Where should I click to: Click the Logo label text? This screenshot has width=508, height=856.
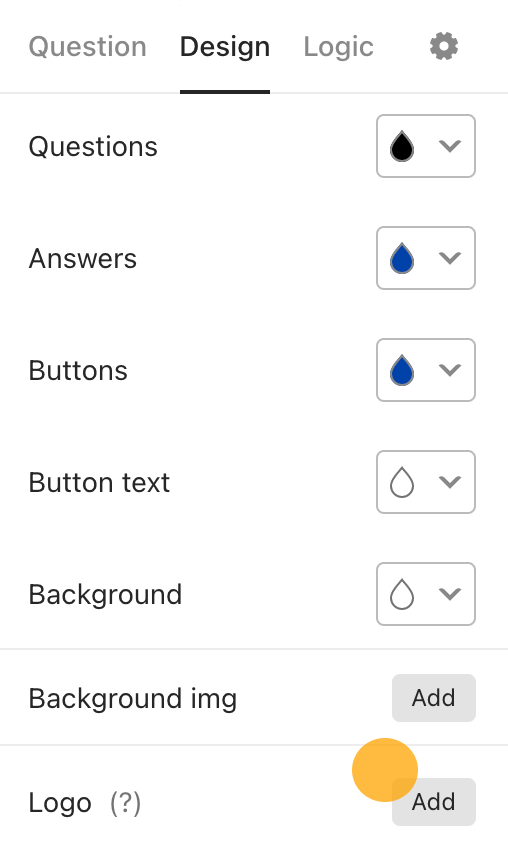pos(60,803)
